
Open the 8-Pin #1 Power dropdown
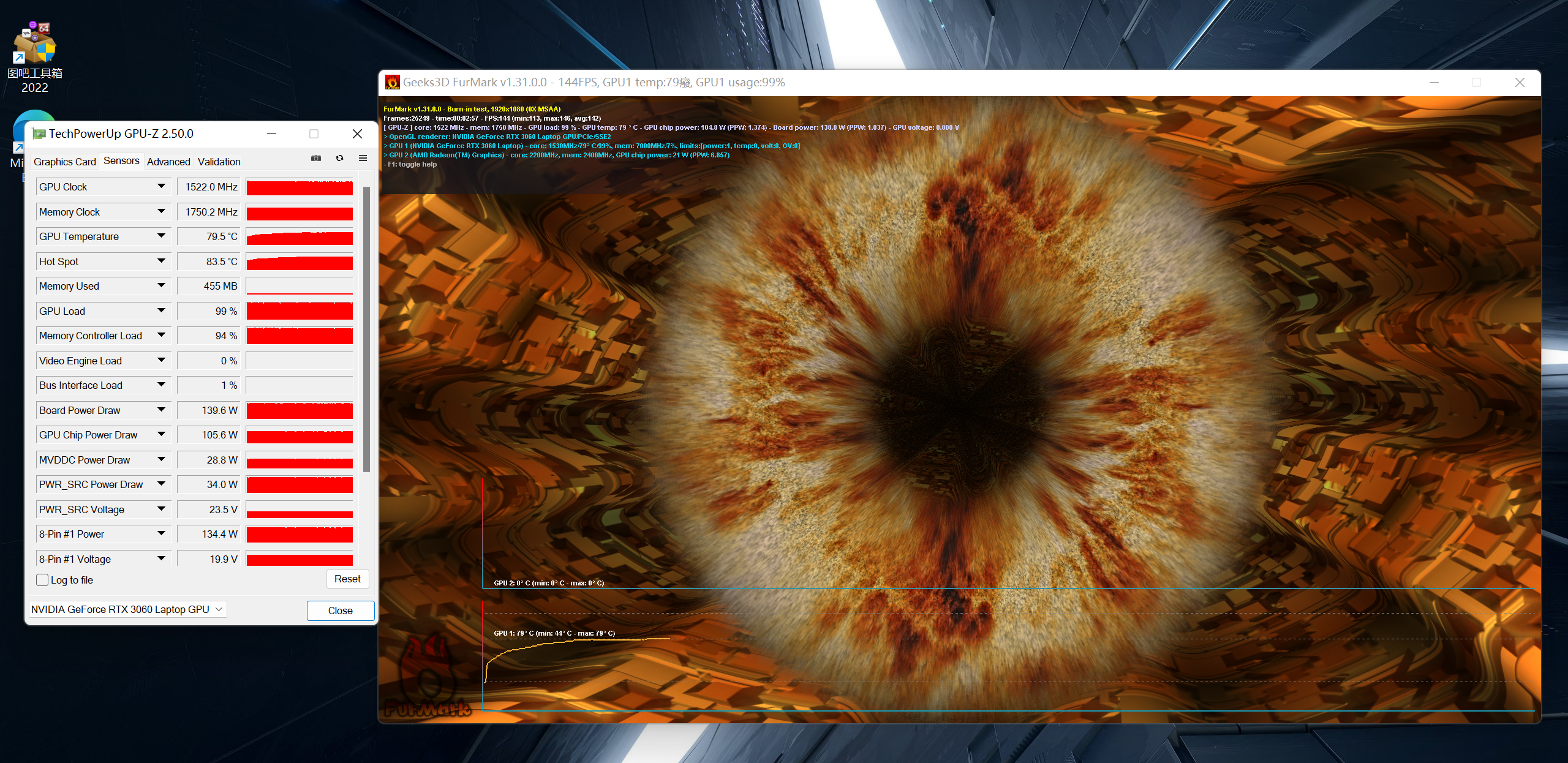(x=161, y=533)
